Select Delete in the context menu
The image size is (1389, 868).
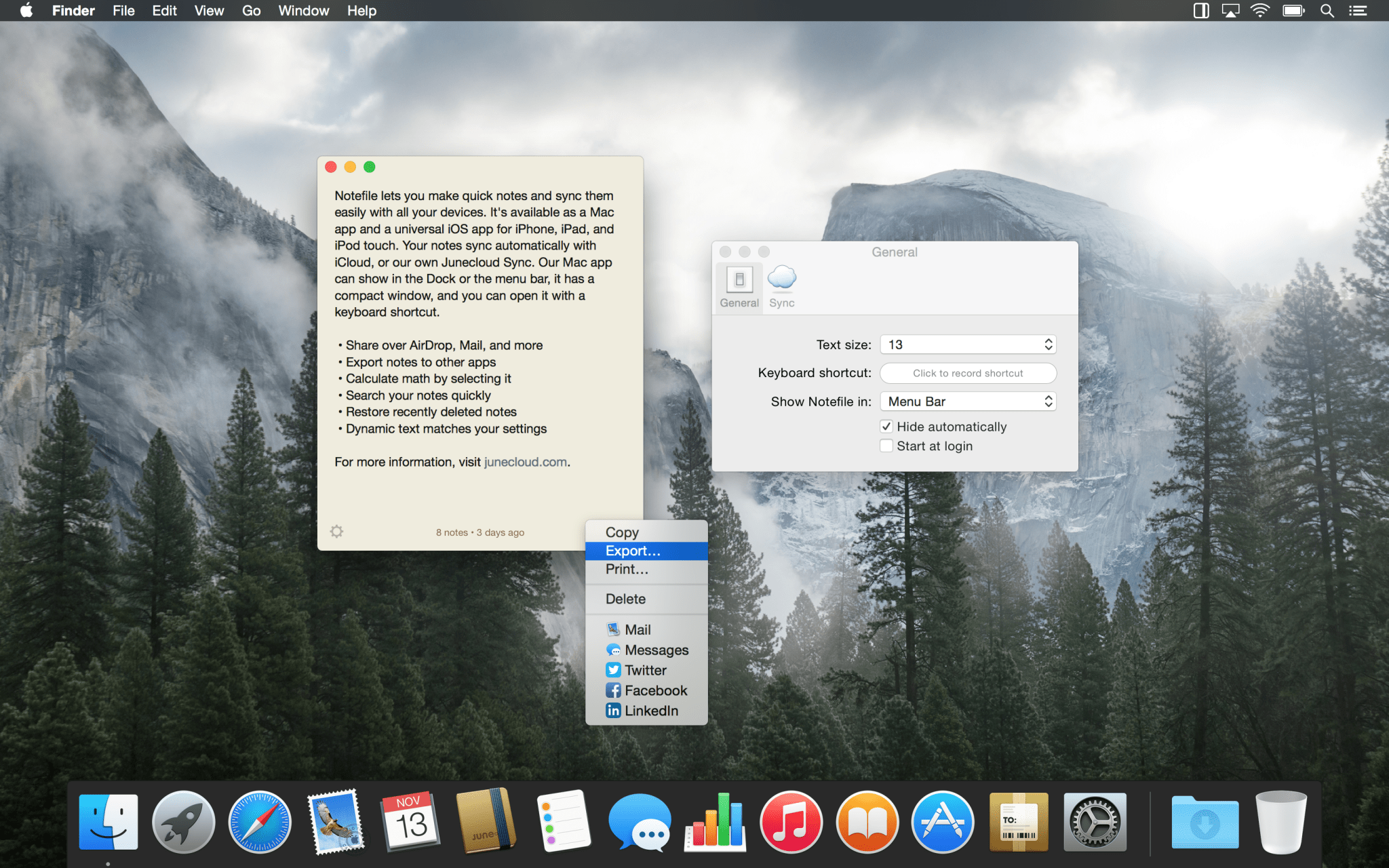(x=625, y=599)
